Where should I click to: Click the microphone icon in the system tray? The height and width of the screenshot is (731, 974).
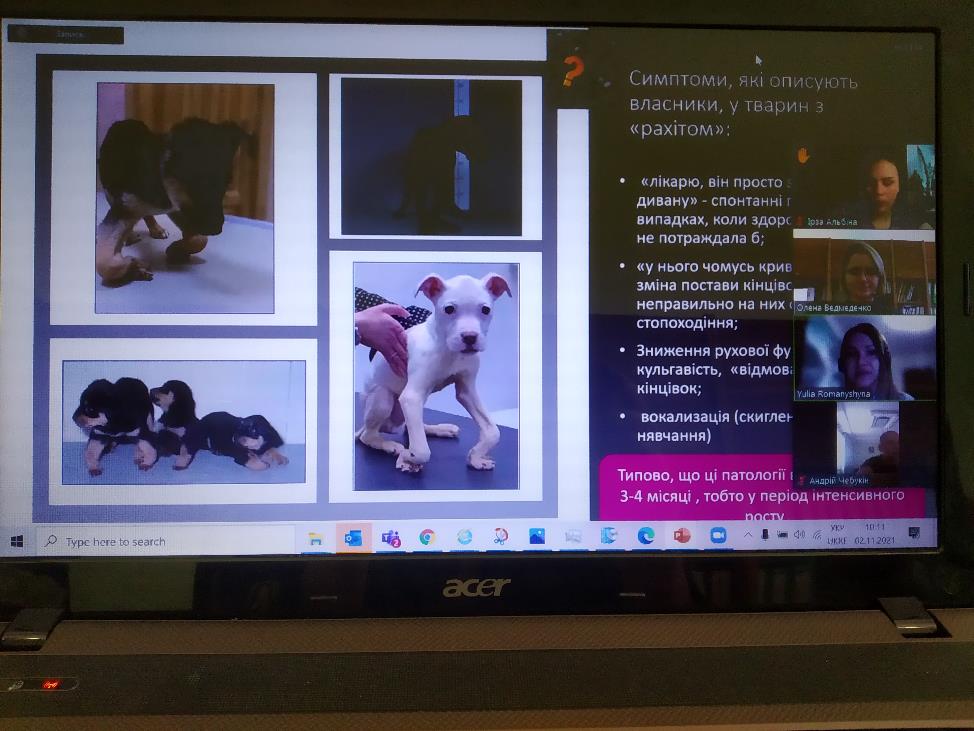765,535
